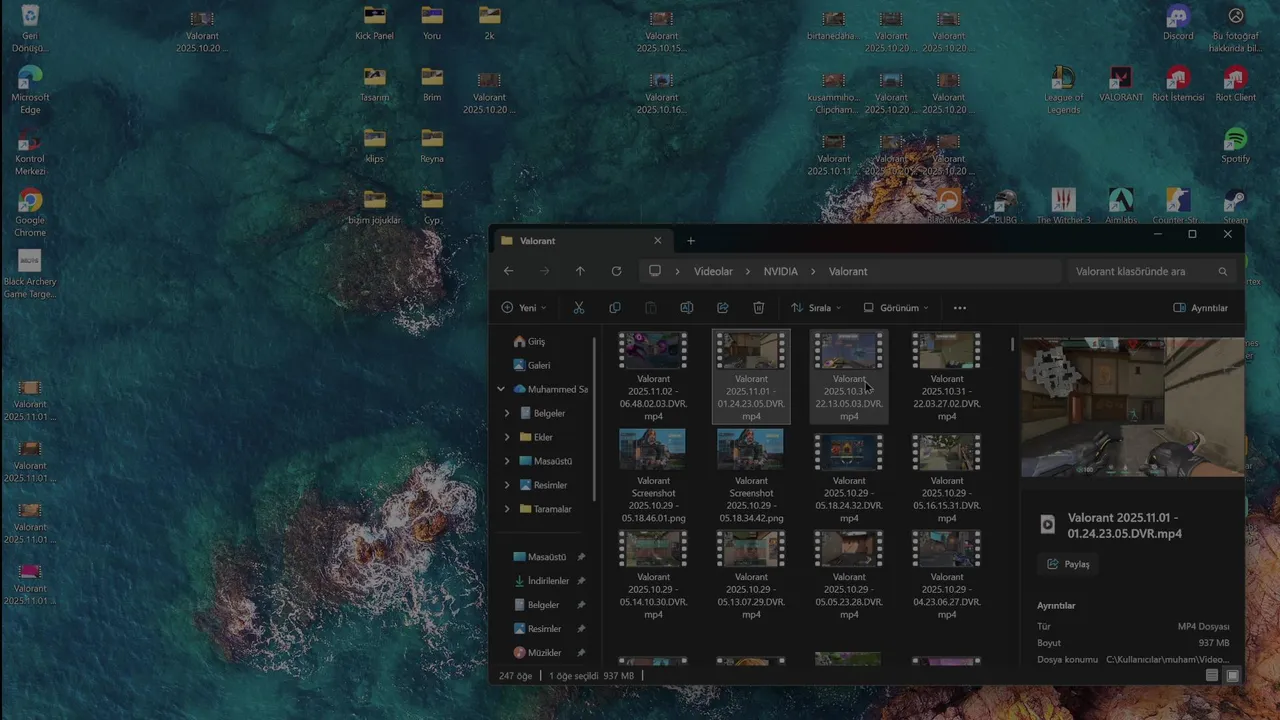Select the Geri Dönüşüm recycle bin icon
This screenshot has height=720, width=1280.
[x=30, y=28]
